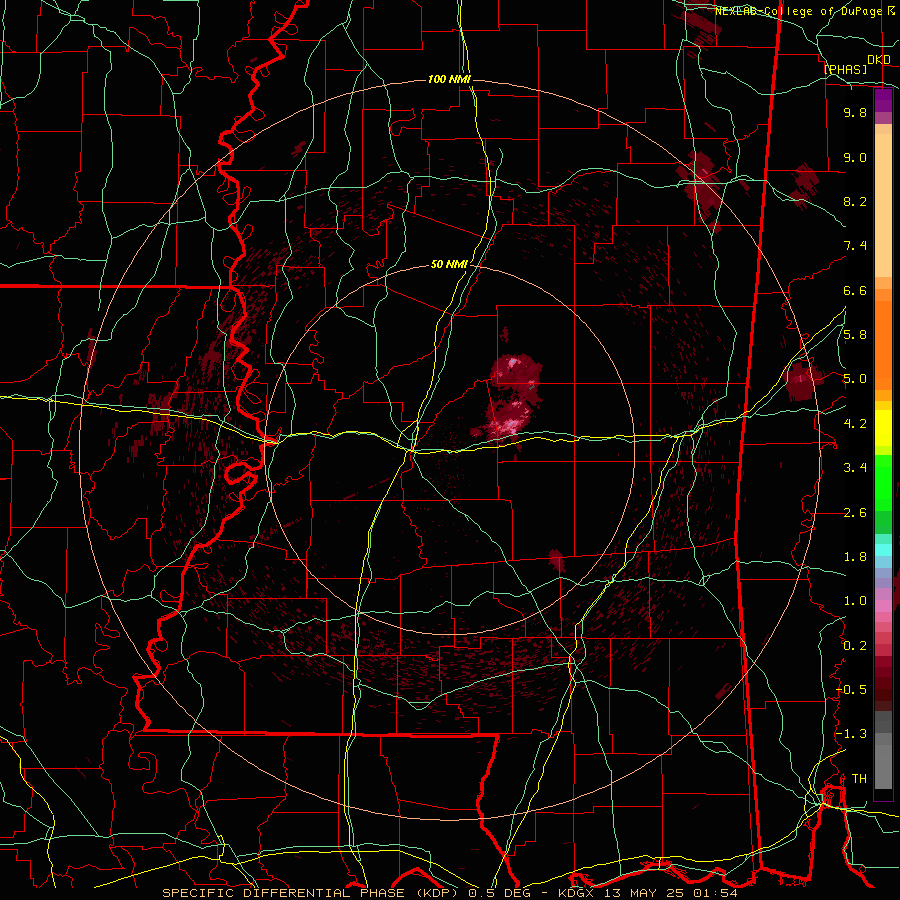
Task: Click the large pink KDP storm echo near radar center
Action: (x=514, y=399)
